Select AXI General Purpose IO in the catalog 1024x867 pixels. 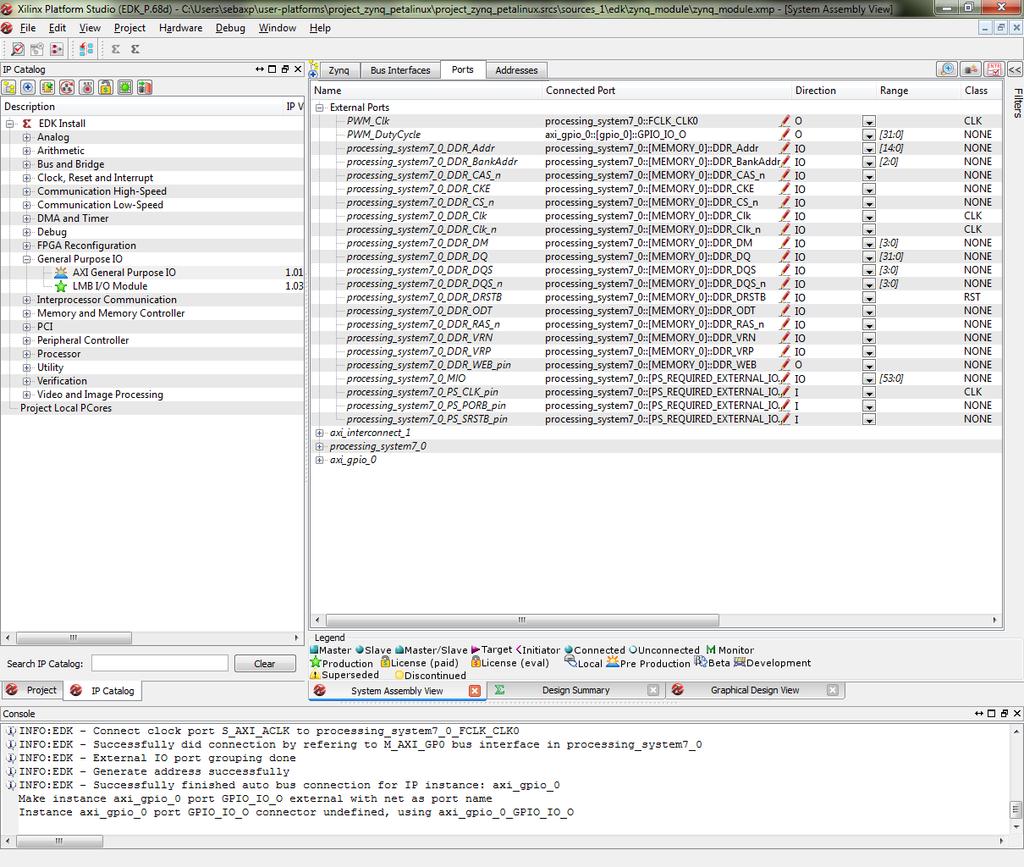(x=124, y=273)
